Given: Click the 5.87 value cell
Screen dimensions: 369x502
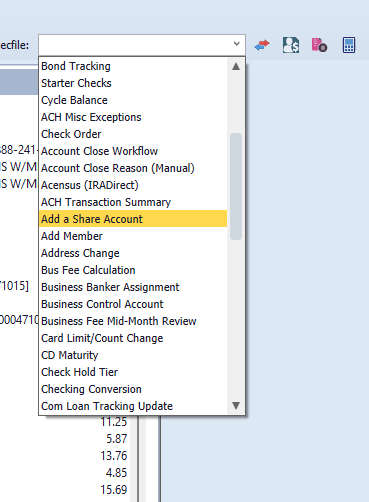Looking at the screenshot, I should pos(117,439).
